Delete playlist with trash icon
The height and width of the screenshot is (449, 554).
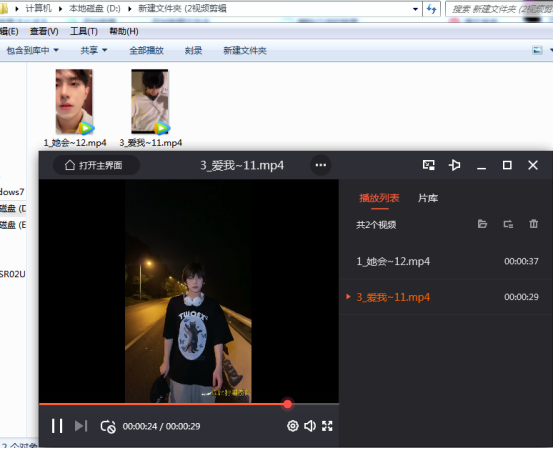pyautogui.click(x=534, y=224)
